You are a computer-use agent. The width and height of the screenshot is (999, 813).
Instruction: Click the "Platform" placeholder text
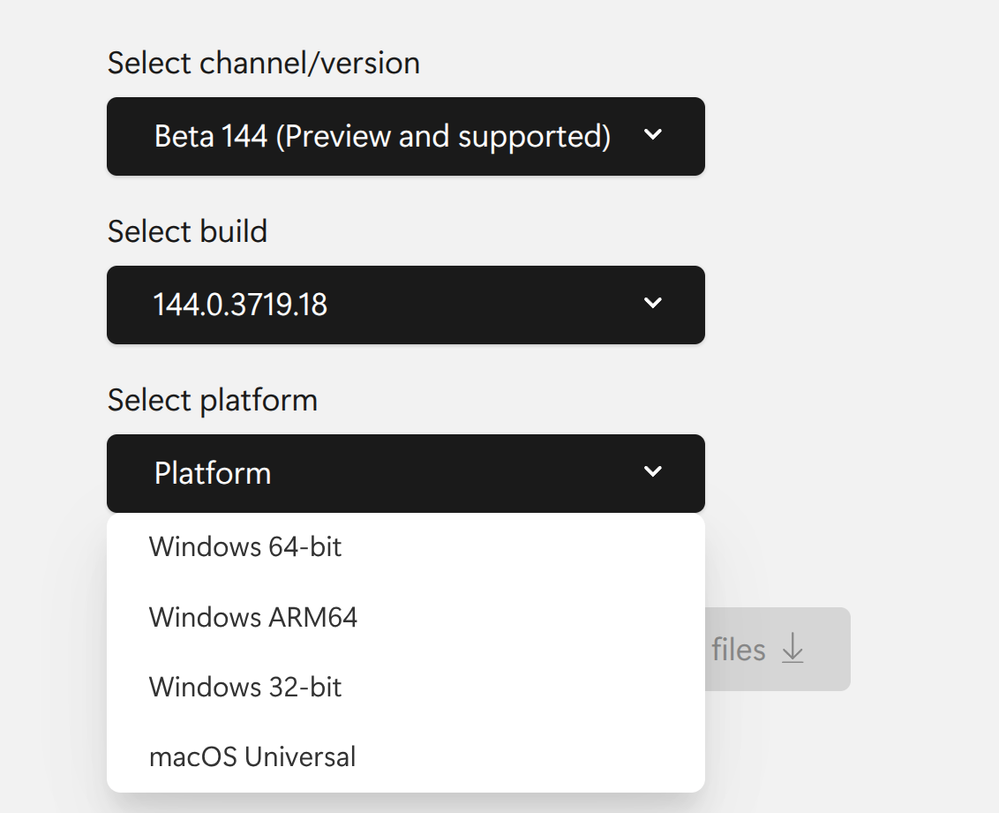212,473
